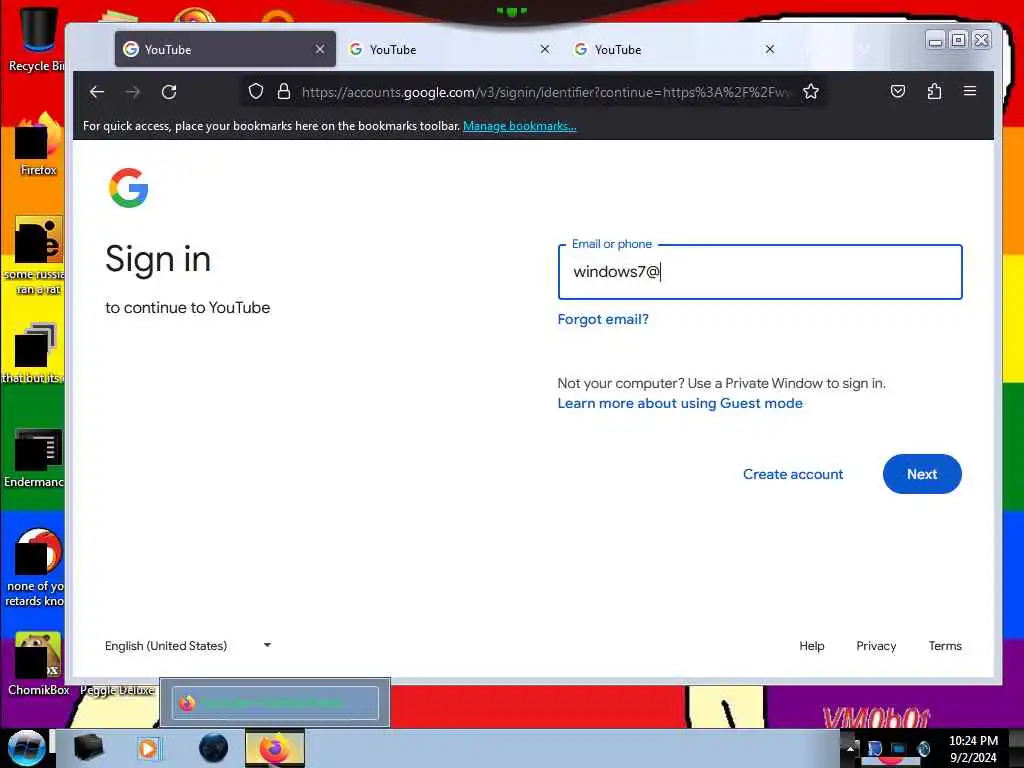Reload the Google sign-in page
Screen dimensions: 1024x768
point(169,92)
